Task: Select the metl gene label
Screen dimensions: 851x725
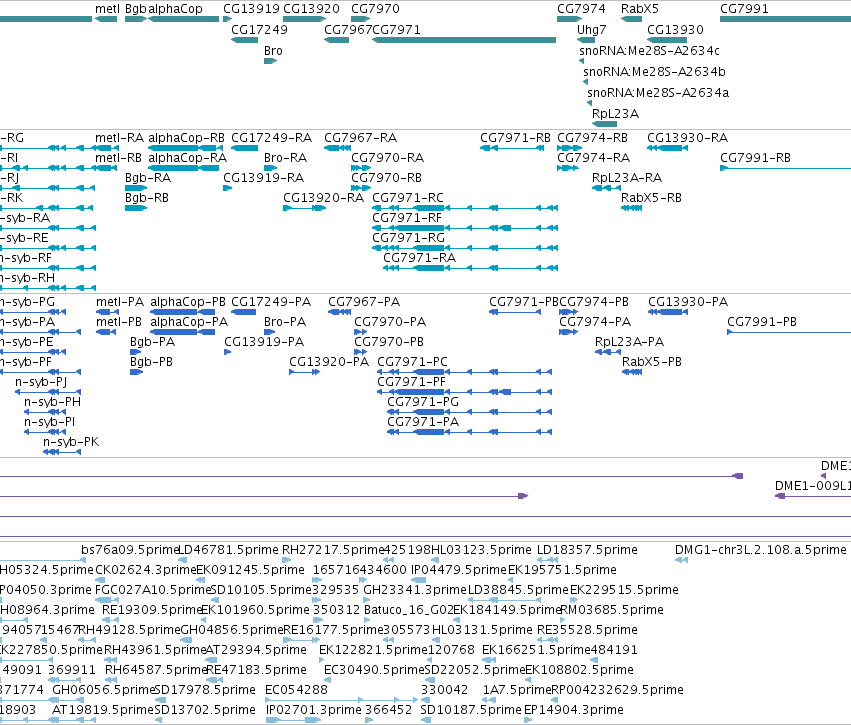Action: click(x=107, y=9)
